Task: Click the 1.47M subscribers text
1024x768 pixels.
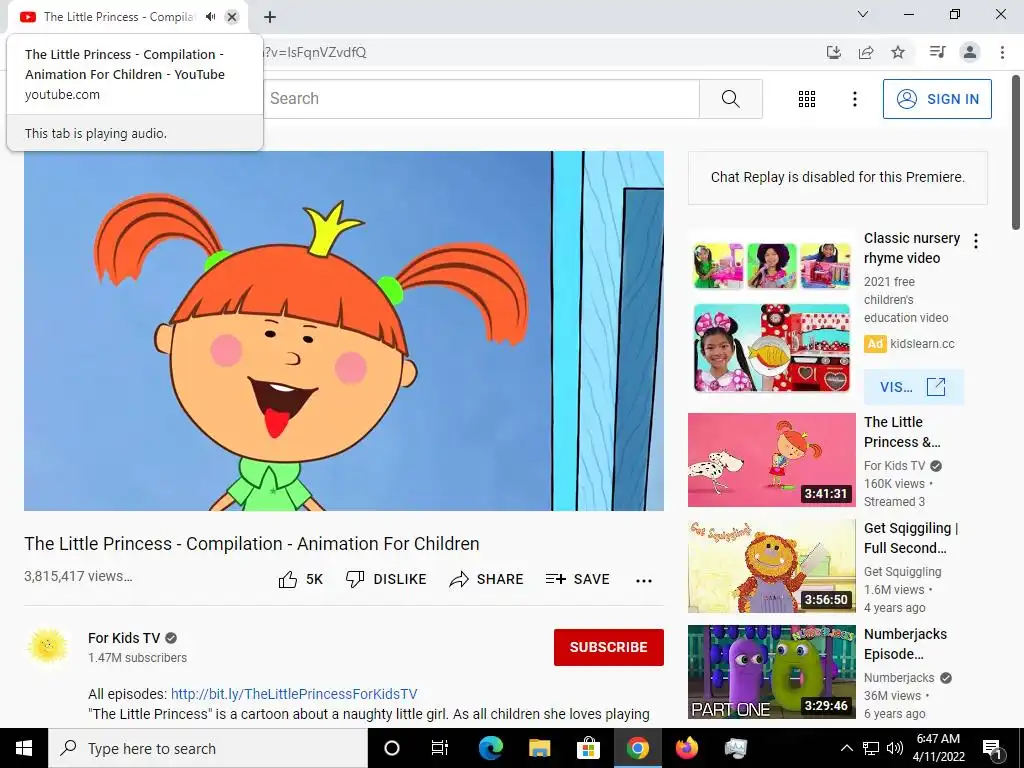Action: tap(137, 658)
